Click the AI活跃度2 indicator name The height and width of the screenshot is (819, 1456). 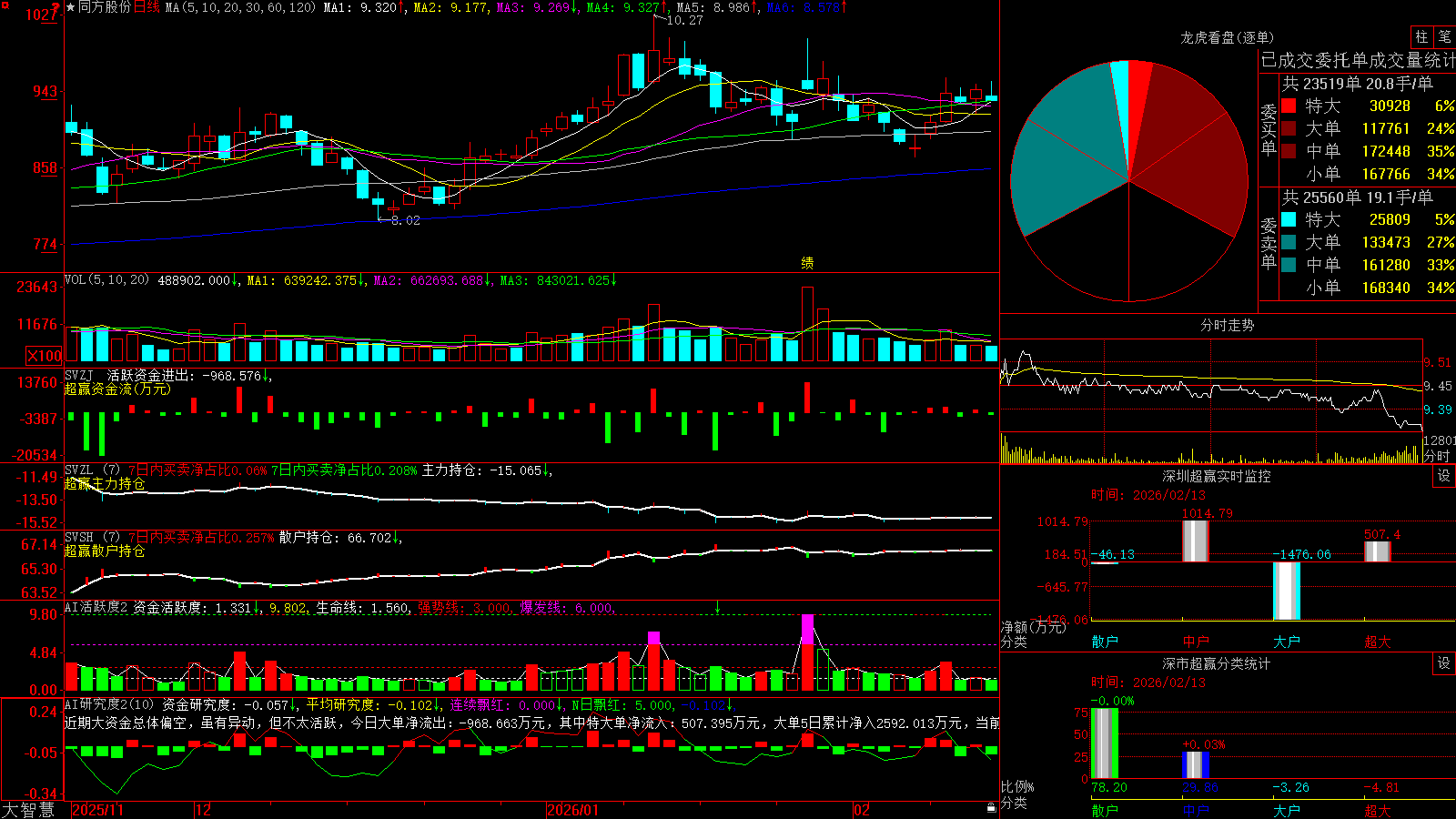tap(96, 608)
